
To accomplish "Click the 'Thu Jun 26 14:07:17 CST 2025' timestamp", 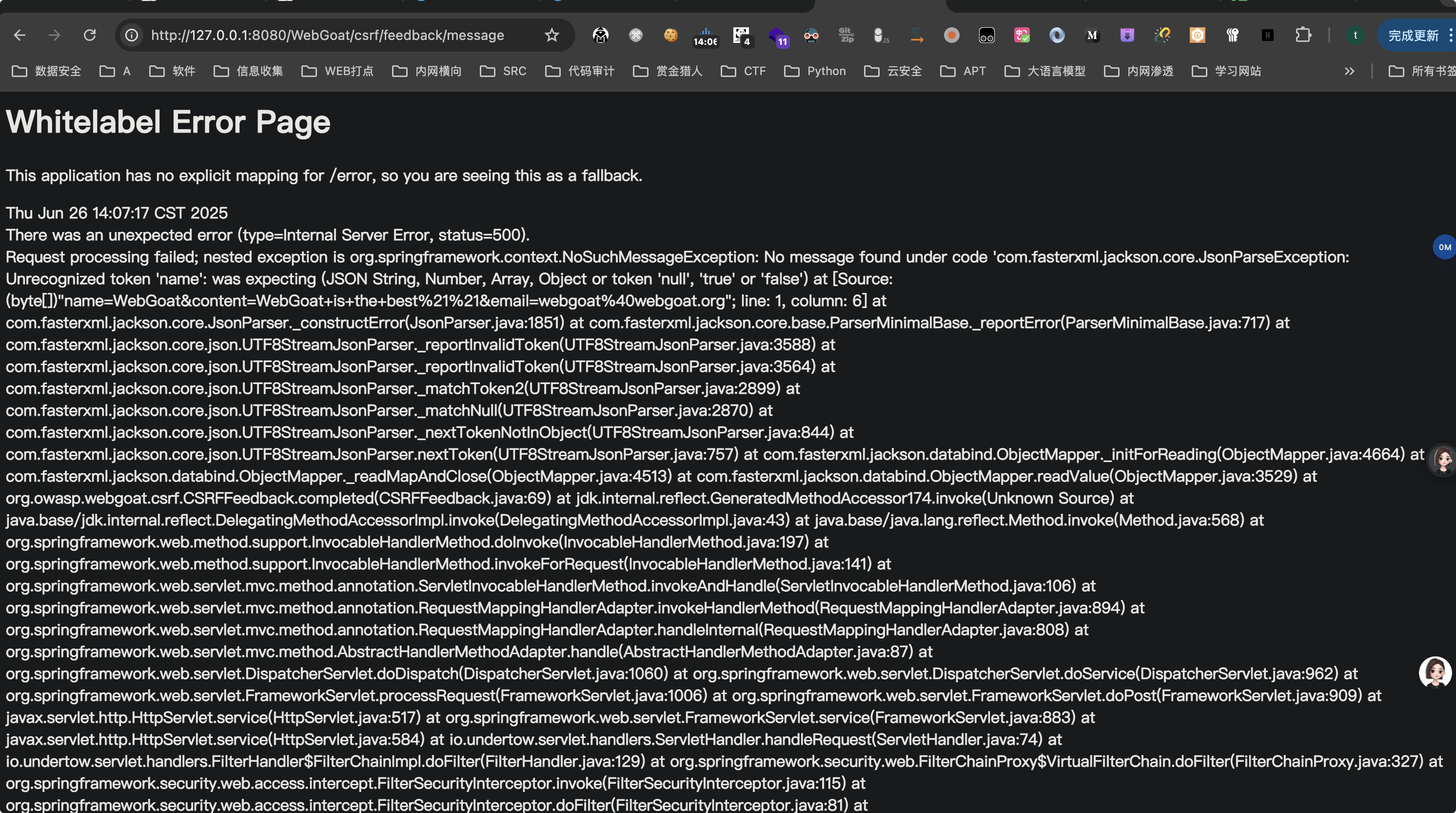I will point(117,213).
